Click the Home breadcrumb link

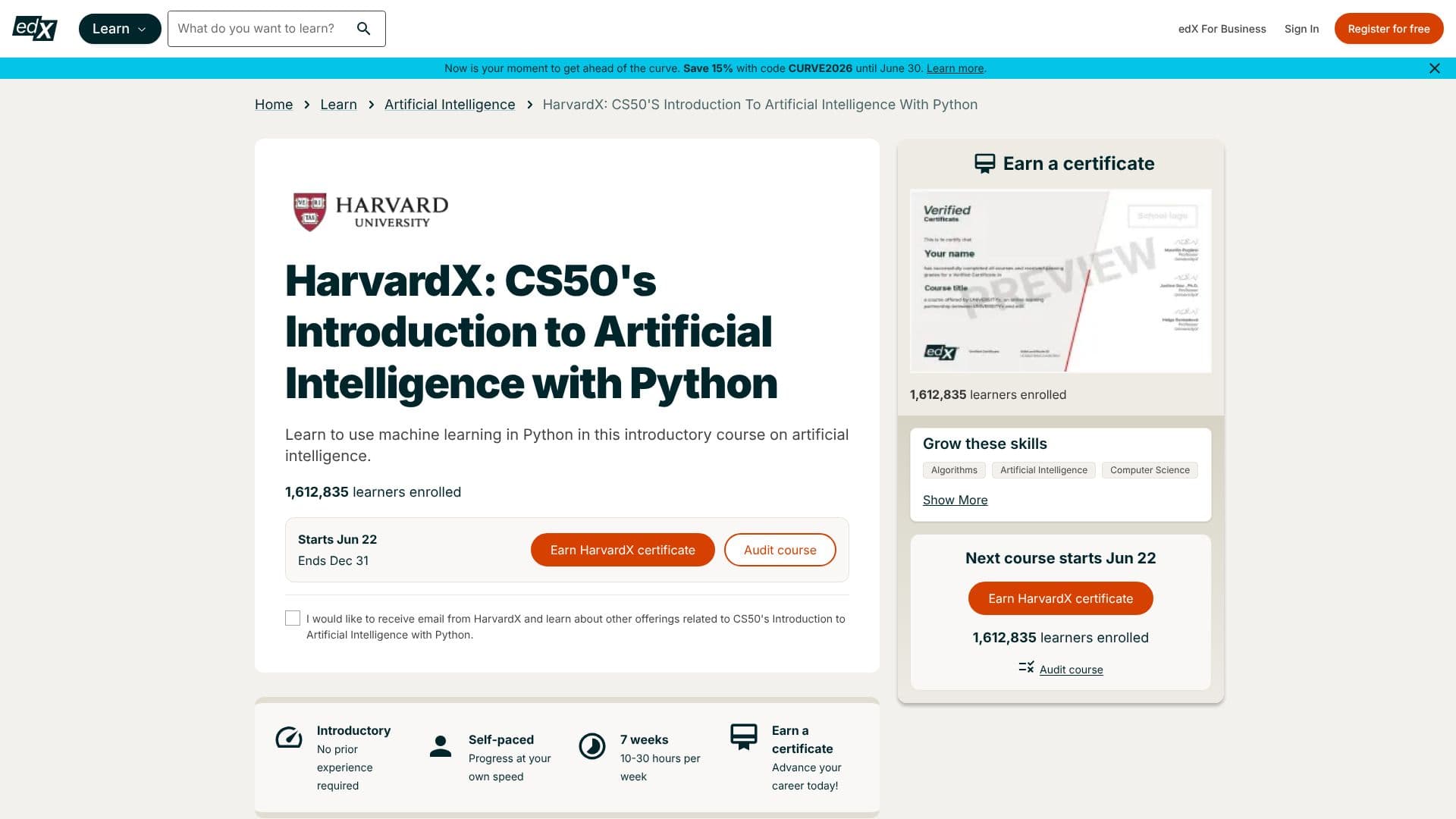274,105
